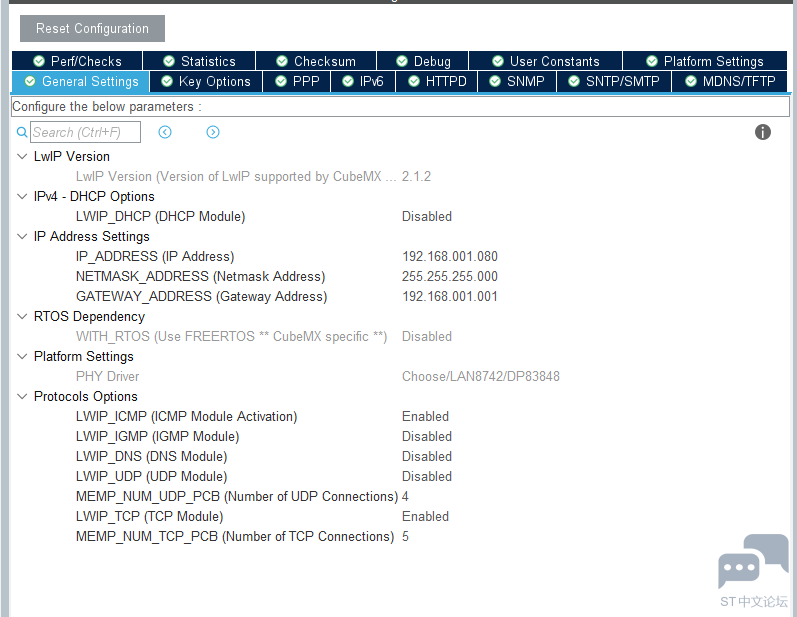Click the search magnifier icon

22,132
